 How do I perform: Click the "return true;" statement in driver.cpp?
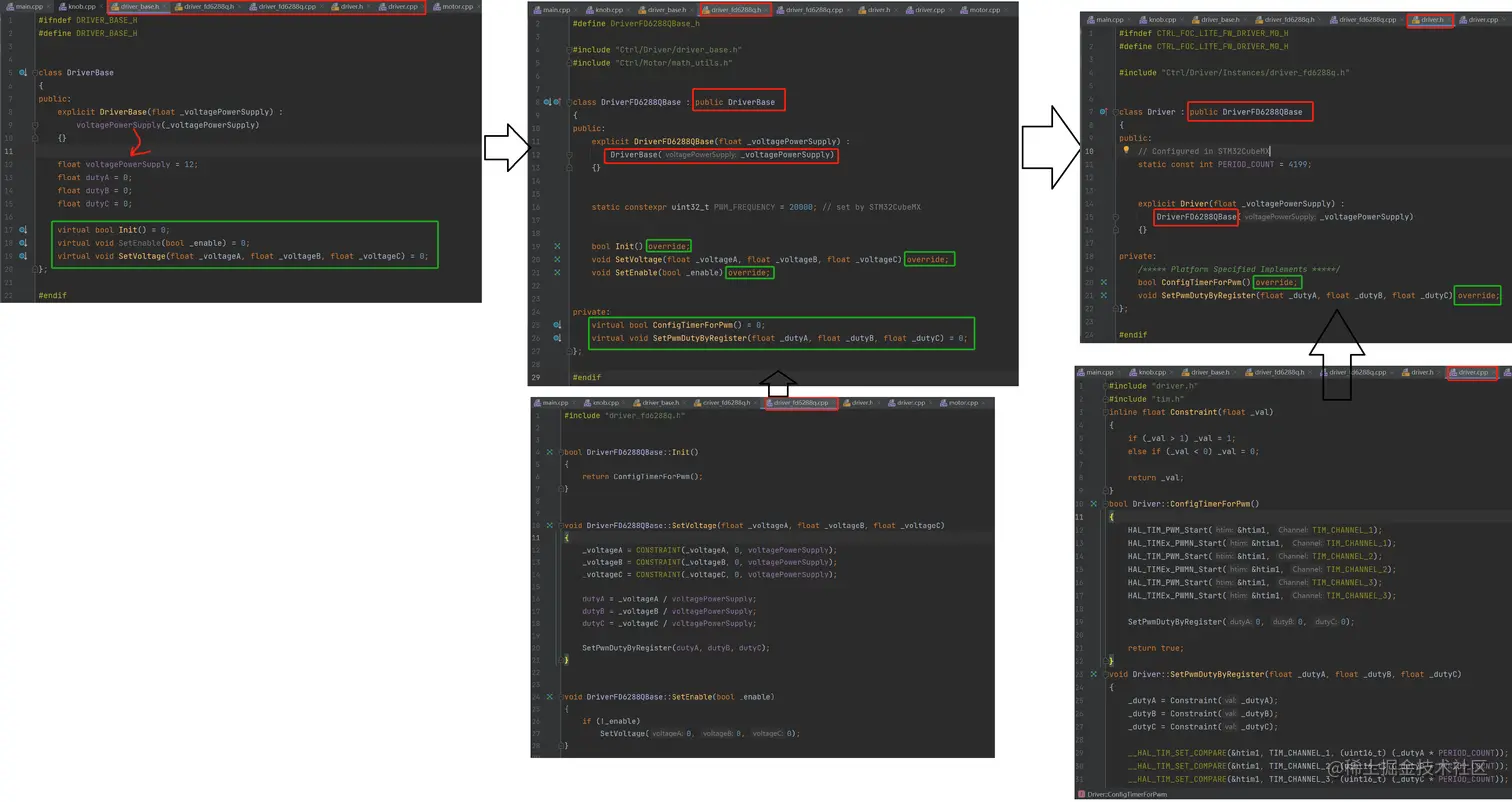click(1155, 648)
